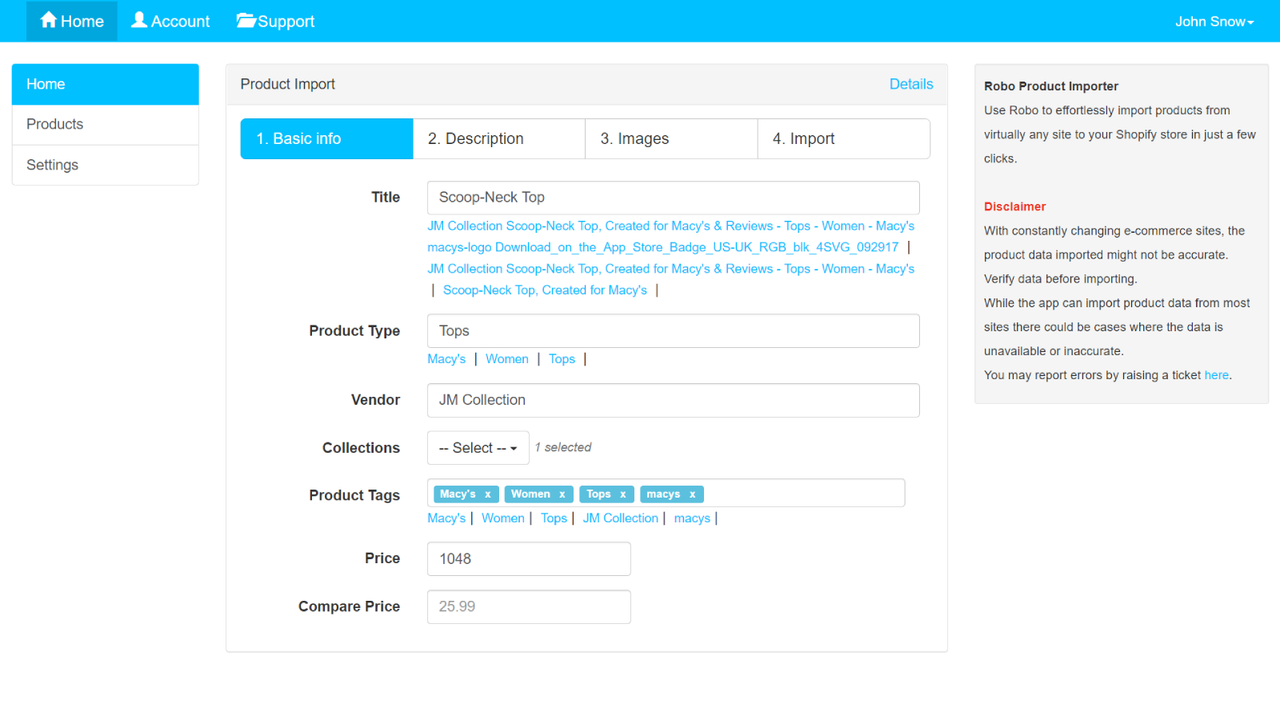
Task: Click the '1 selected' collections text
Action: click(x=563, y=447)
